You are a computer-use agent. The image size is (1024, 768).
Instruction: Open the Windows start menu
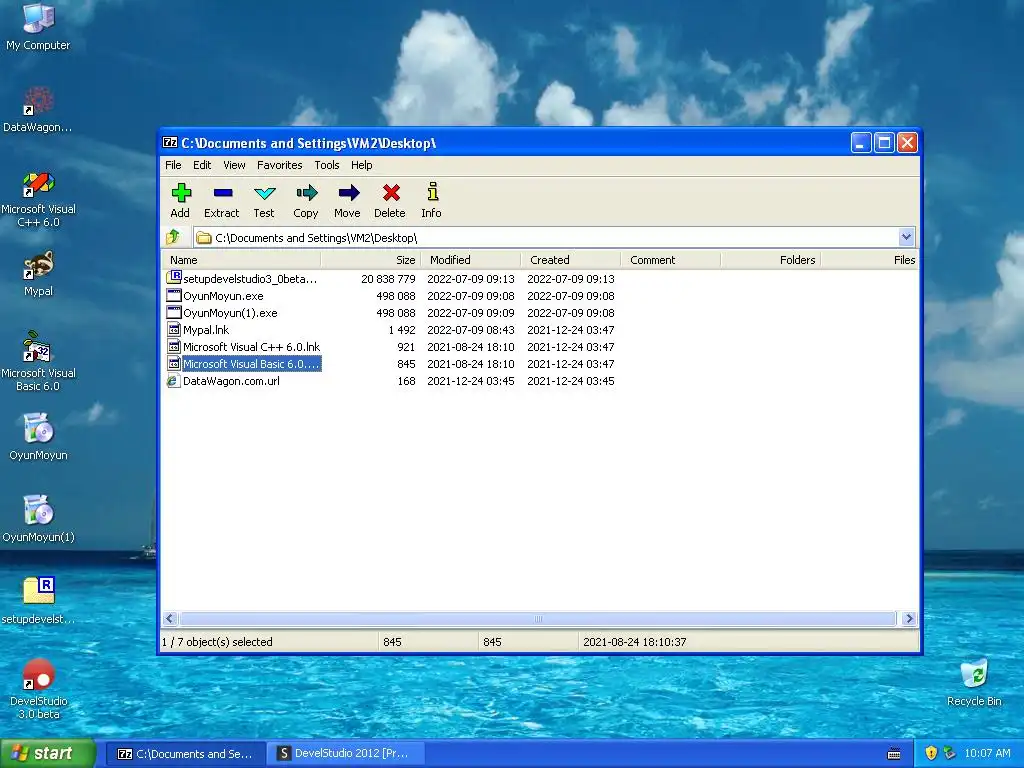[48, 753]
